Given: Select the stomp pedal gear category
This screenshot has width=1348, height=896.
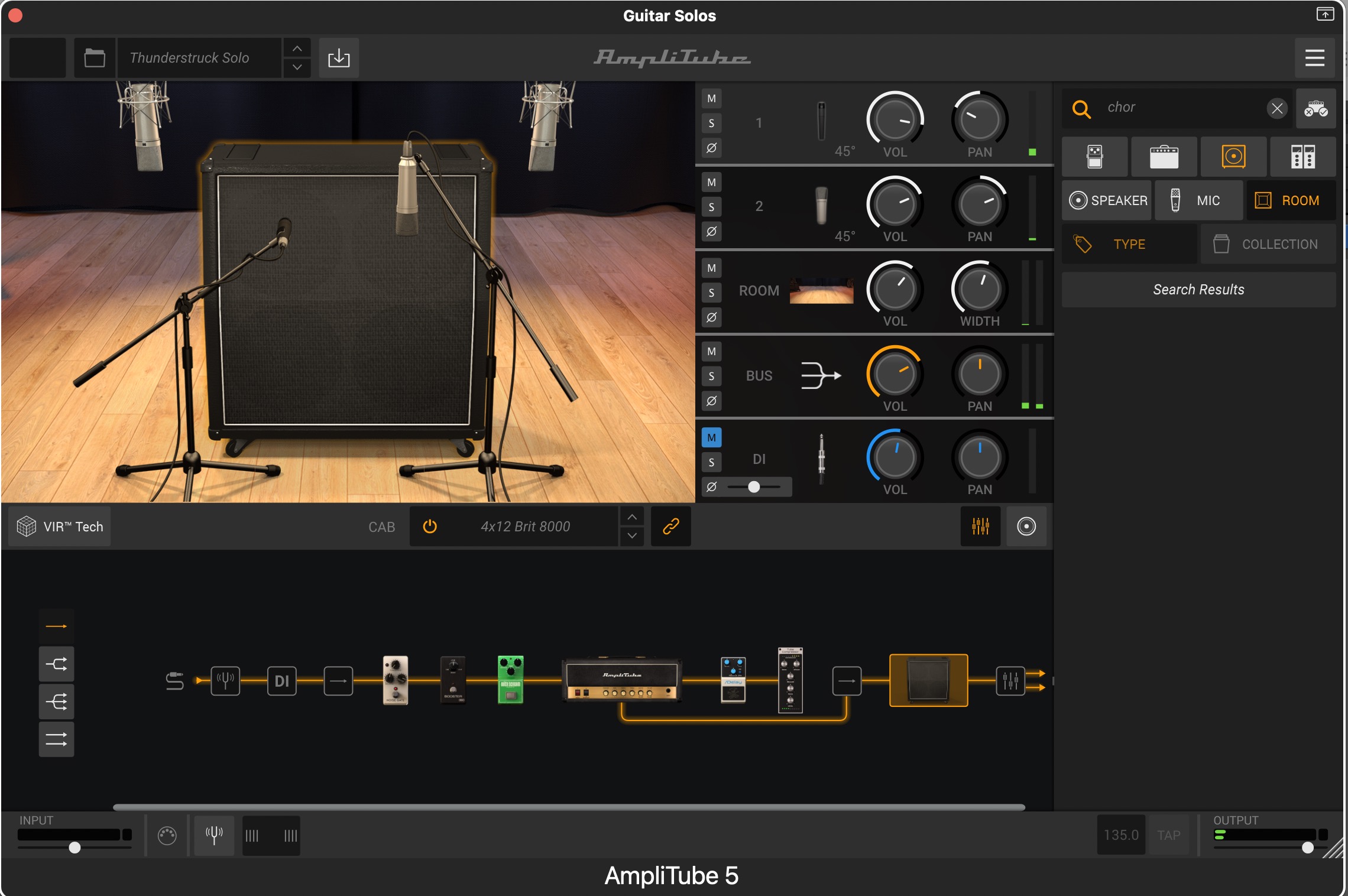Looking at the screenshot, I should point(1094,157).
